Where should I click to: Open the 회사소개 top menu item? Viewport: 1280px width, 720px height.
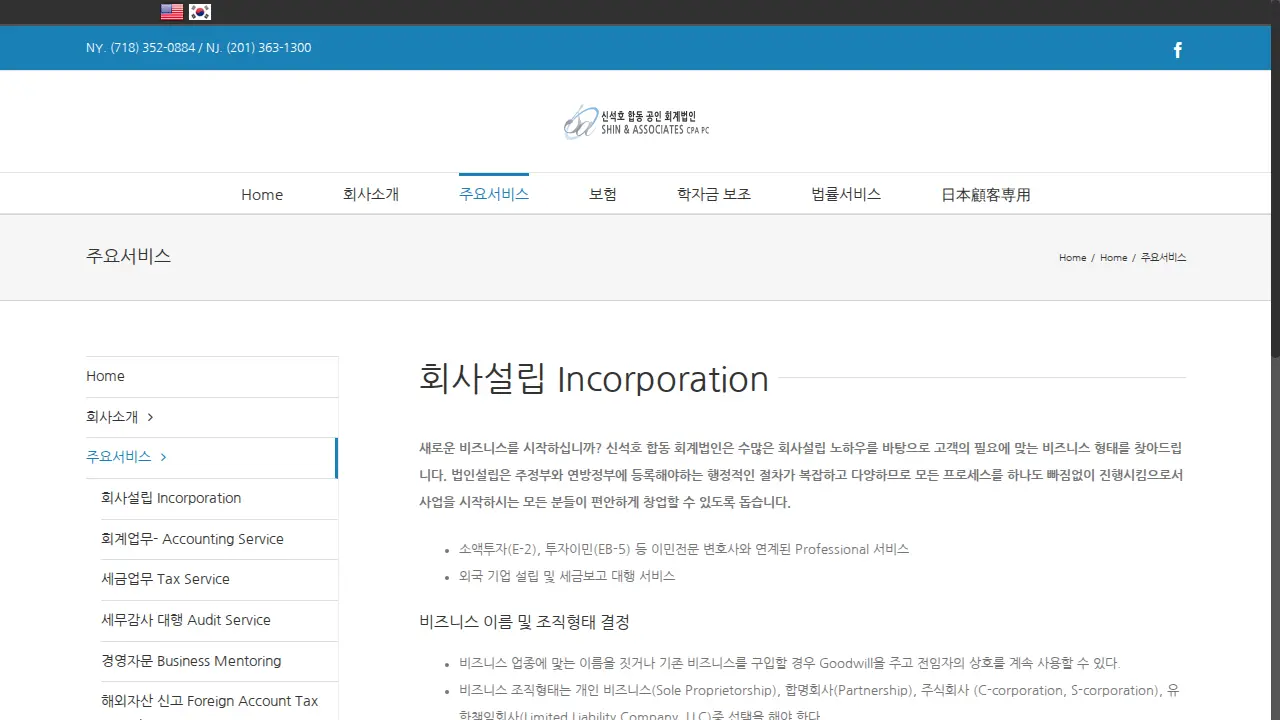(371, 195)
